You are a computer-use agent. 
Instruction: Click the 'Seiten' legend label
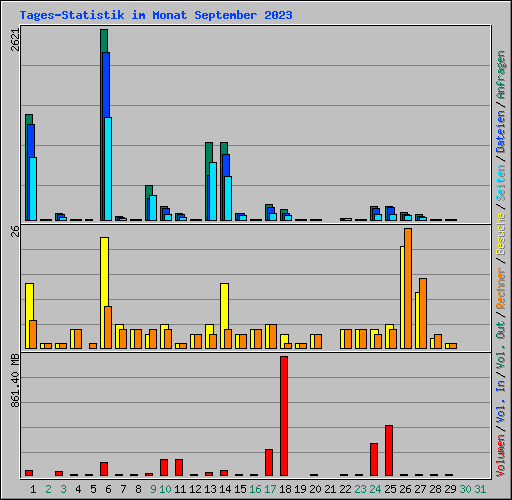coord(500,183)
